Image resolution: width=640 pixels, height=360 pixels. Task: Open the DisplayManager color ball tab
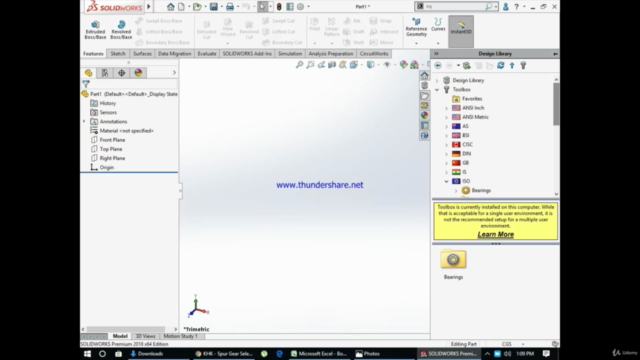pyautogui.click(x=138, y=73)
